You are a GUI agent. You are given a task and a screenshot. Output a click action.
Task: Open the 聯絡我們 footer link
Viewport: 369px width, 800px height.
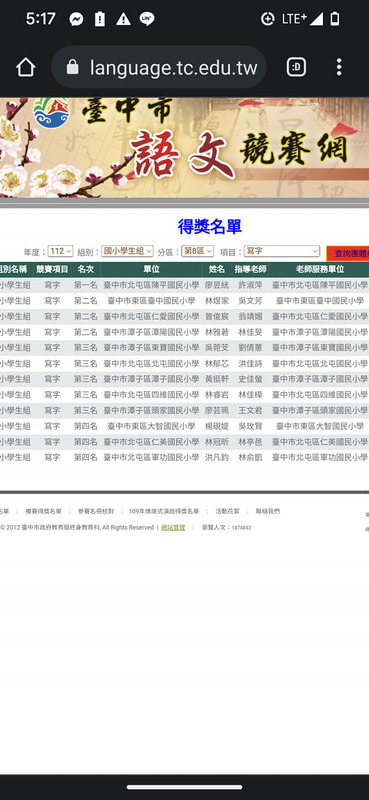pos(268,511)
